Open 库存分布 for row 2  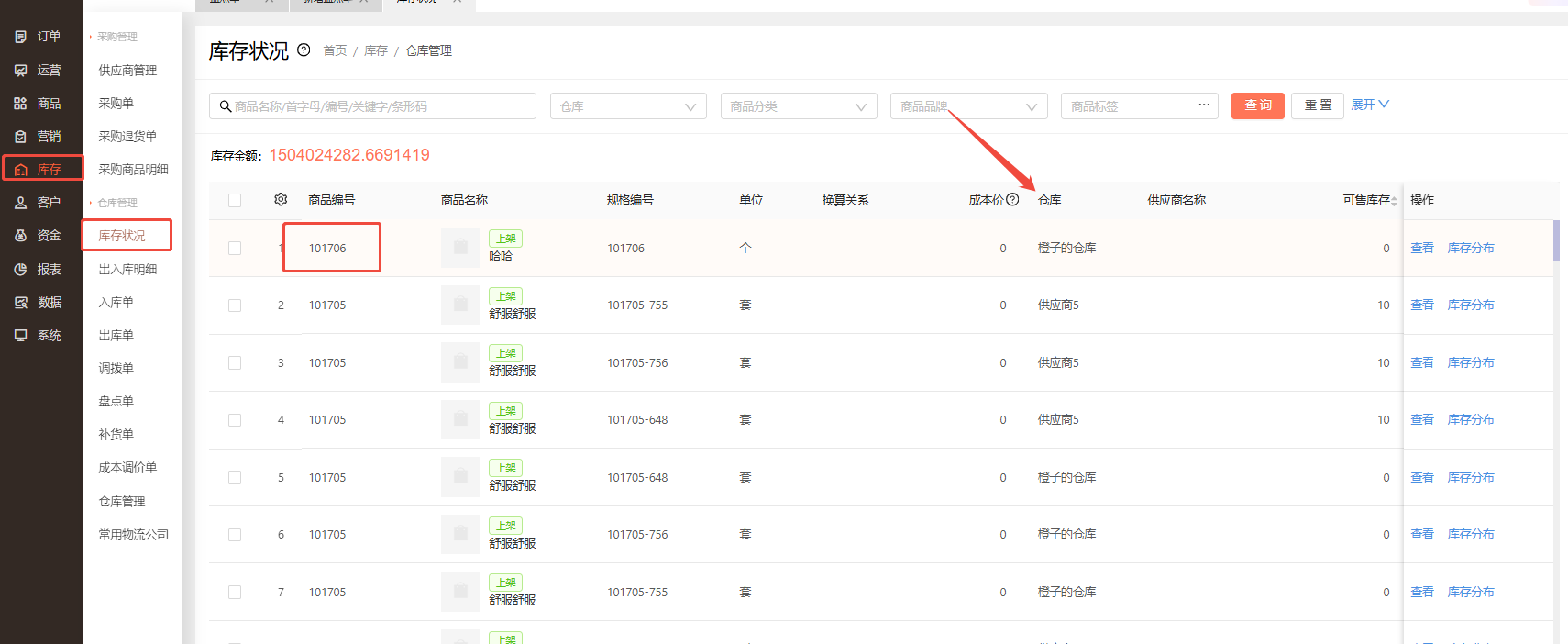pyautogui.click(x=1471, y=305)
